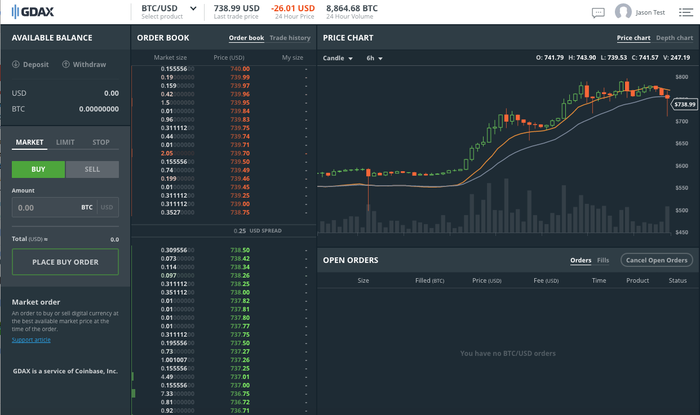
Task: Click Cancel Open Orders button
Action: click(x=656, y=260)
